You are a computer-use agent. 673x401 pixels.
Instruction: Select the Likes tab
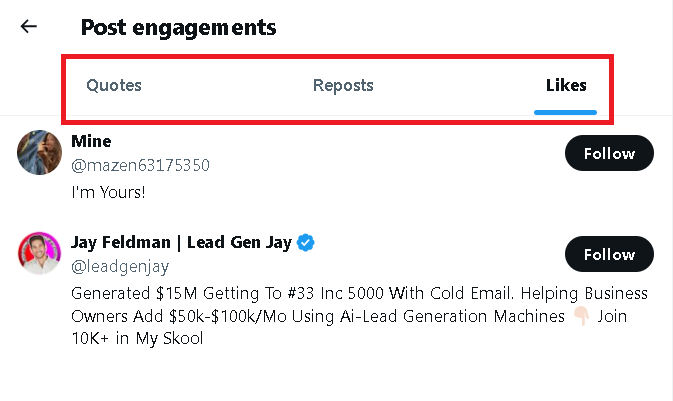(566, 86)
